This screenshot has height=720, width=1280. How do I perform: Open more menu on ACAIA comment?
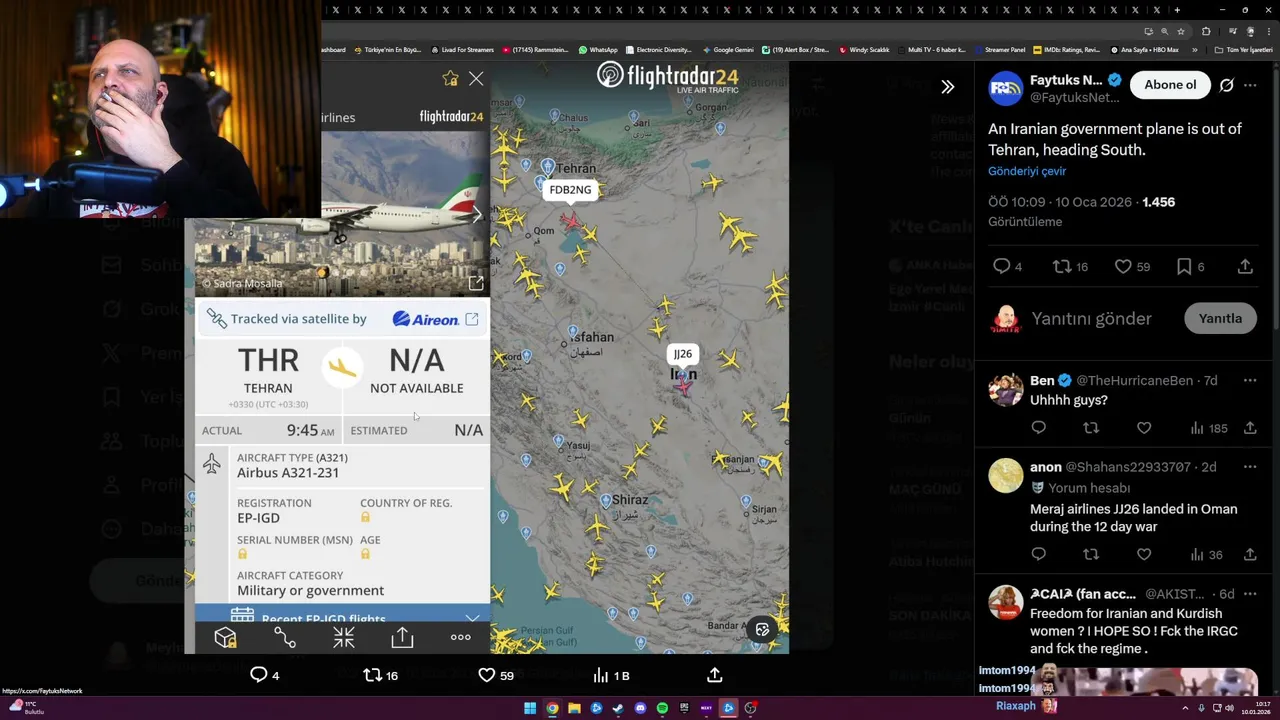pyautogui.click(x=1250, y=594)
